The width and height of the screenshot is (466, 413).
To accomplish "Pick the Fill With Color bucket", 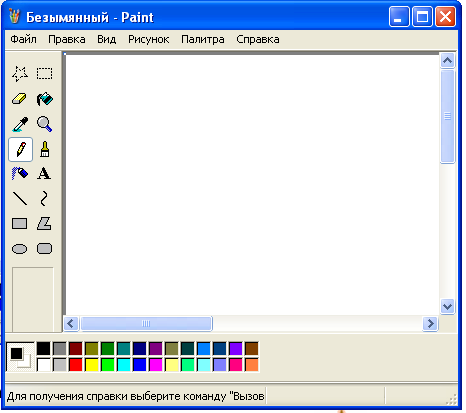I will pyautogui.click(x=44, y=99).
